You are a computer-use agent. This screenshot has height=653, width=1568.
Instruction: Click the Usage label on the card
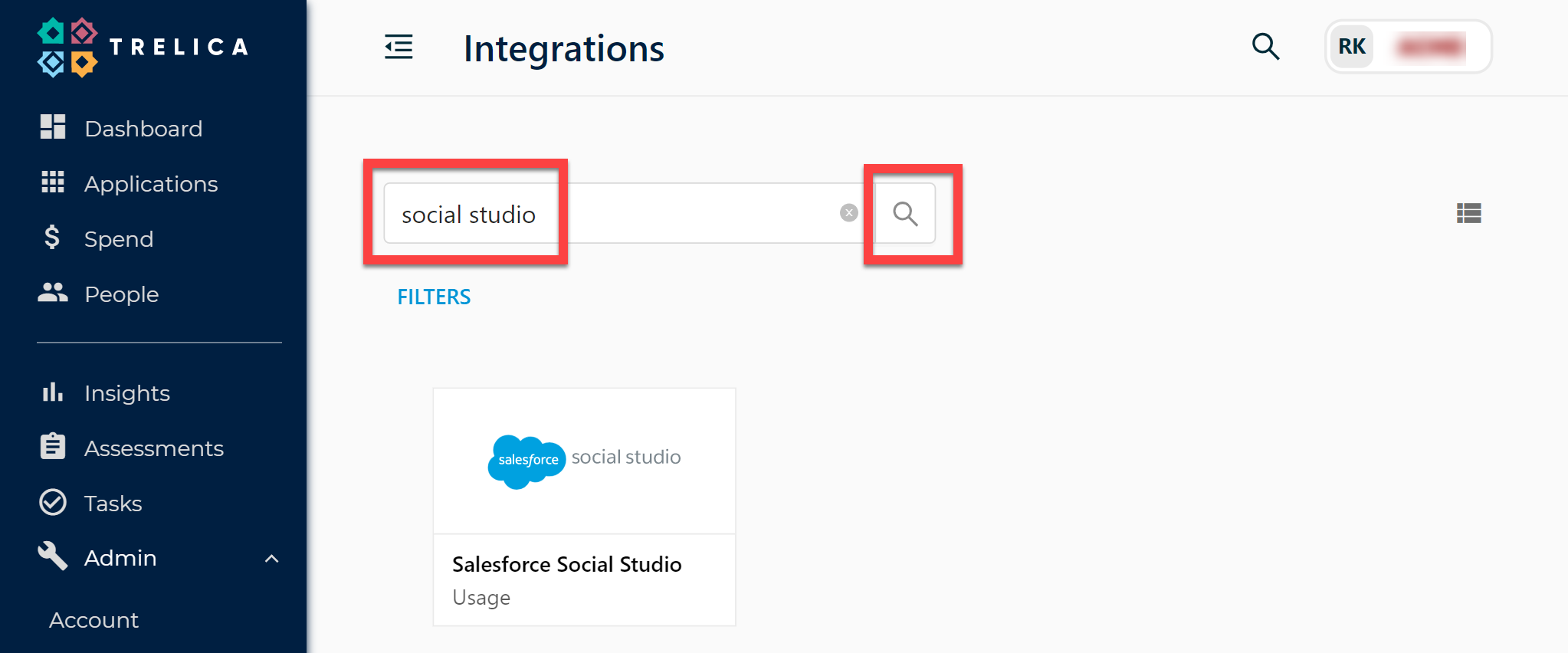(481, 598)
